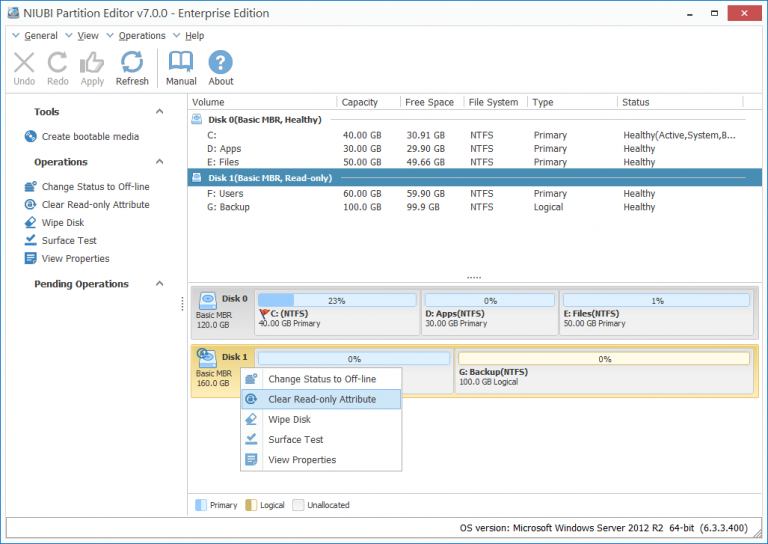
Task: Select the F: Users volume row
Action: coord(474,193)
